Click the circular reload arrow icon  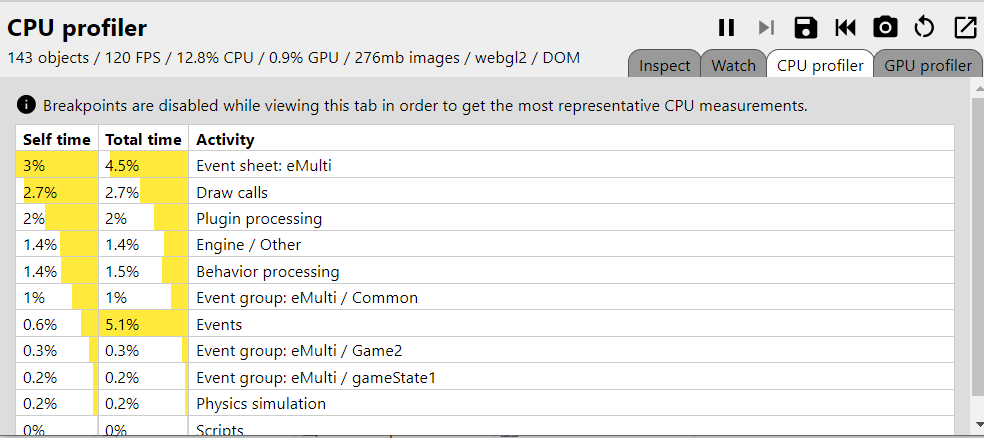[924, 28]
